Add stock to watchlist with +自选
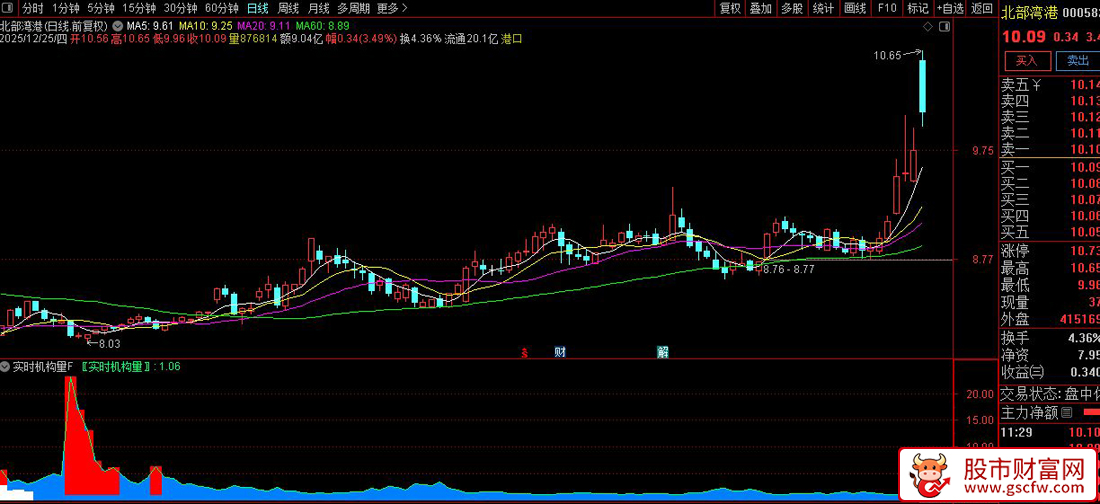The width and height of the screenshot is (1100, 504). [x=950, y=8]
